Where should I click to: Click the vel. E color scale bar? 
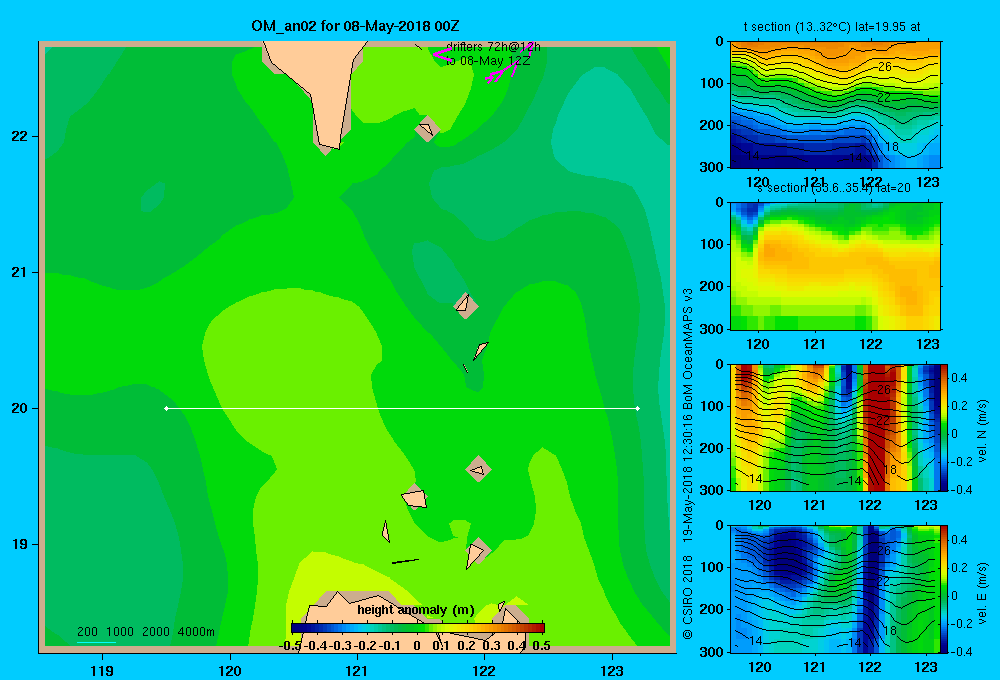click(x=945, y=589)
